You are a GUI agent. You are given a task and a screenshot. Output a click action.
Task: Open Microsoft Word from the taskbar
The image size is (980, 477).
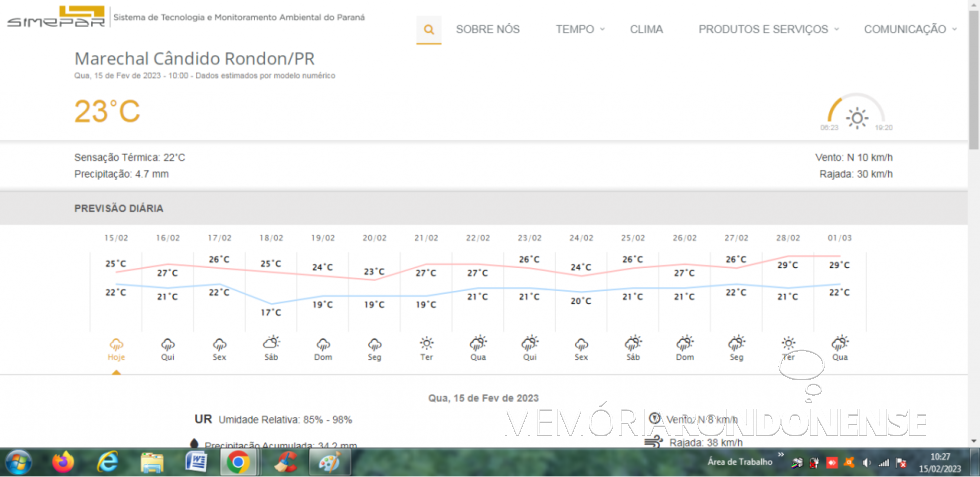coord(196,462)
